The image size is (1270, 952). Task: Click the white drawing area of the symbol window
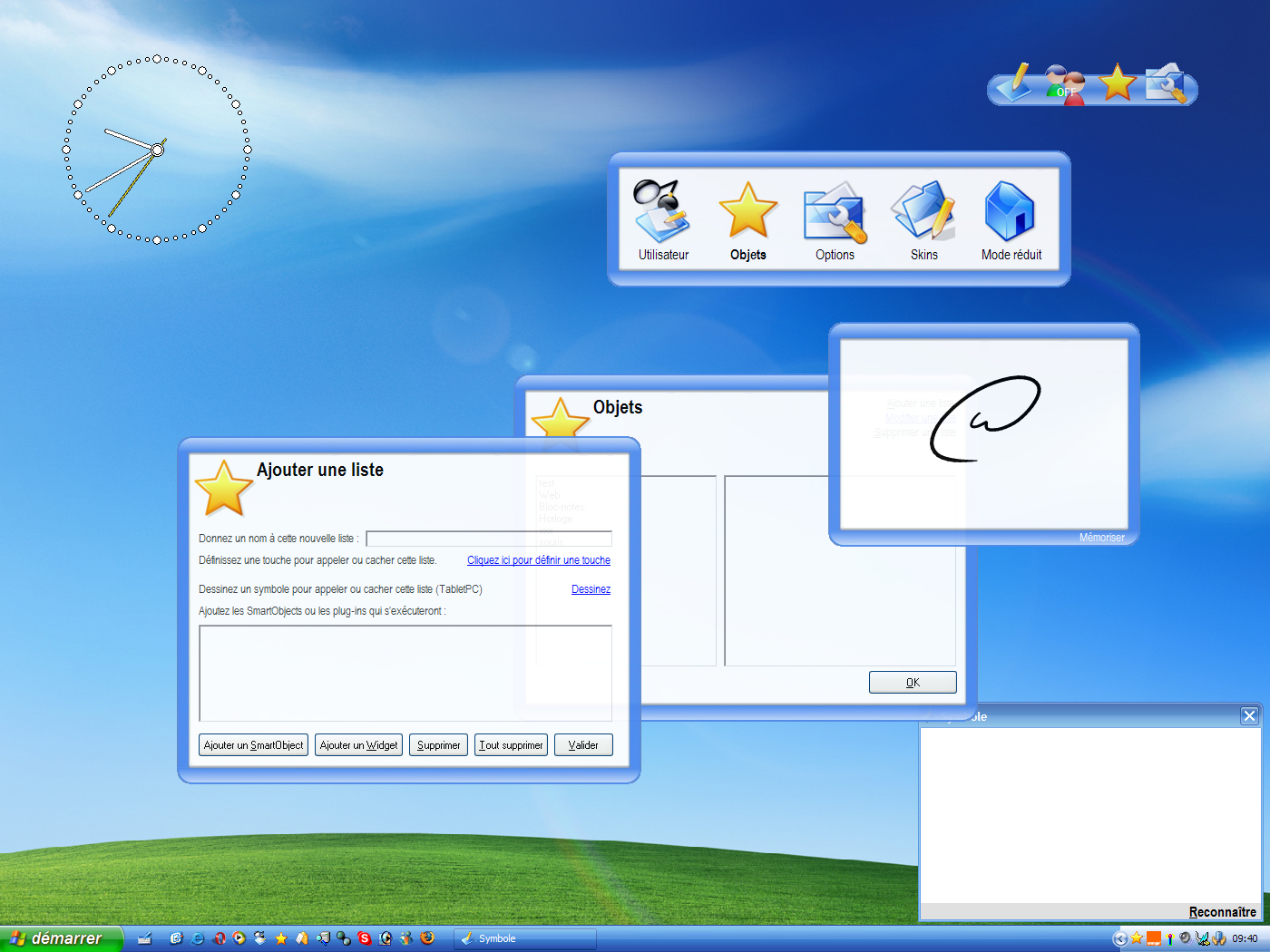tap(1090, 815)
